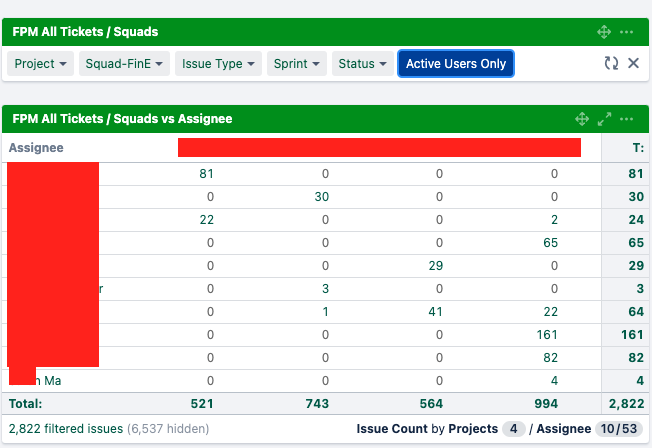This screenshot has width=652, height=448.
Task: Click the grand total 2,822
Action: point(626,403)
